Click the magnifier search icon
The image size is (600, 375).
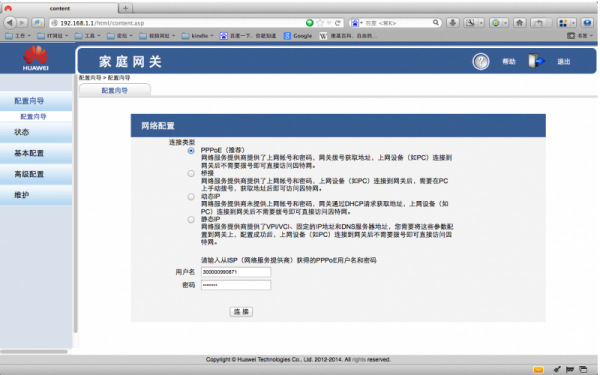[435, 23]
